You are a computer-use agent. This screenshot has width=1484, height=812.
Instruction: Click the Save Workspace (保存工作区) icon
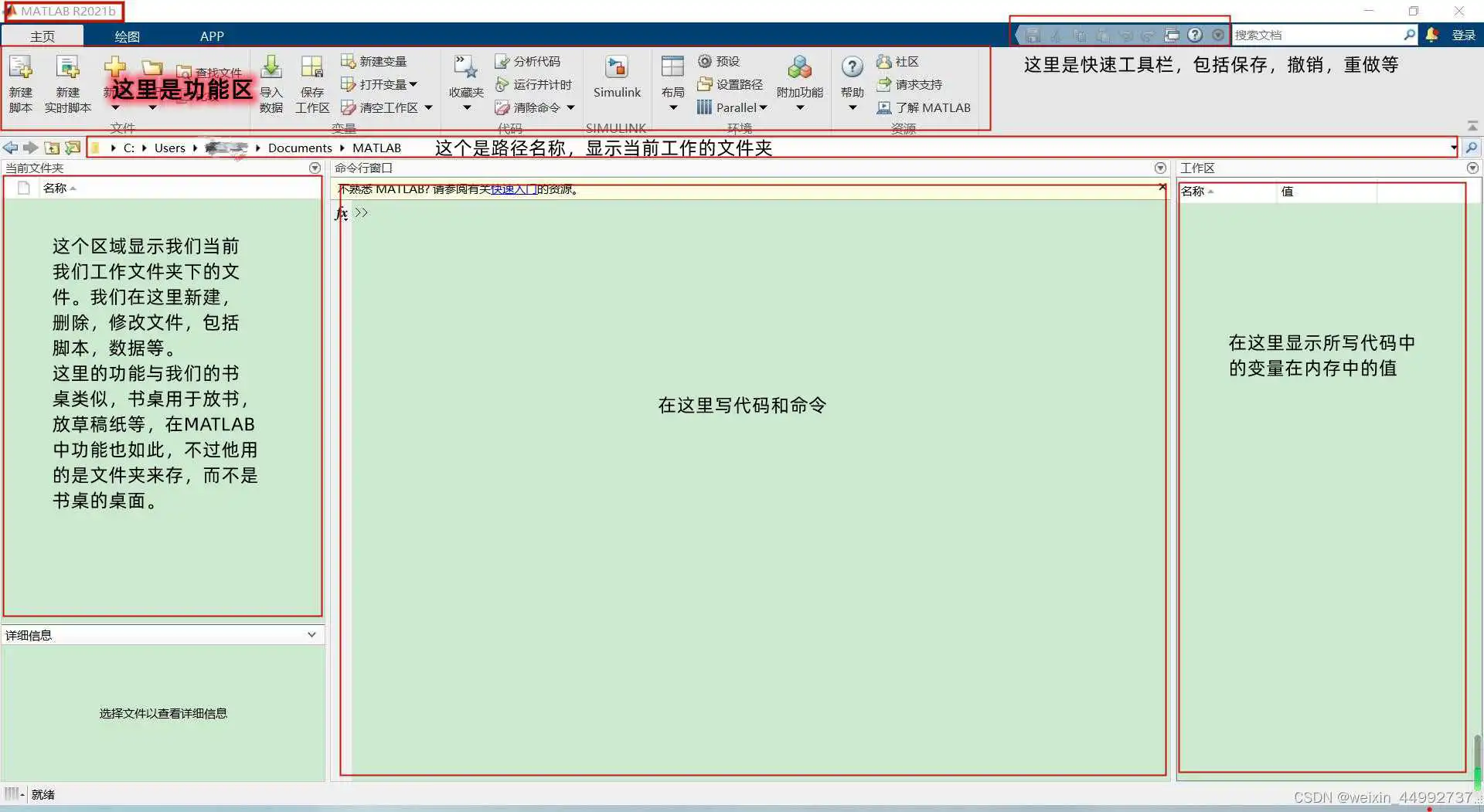pyautogui.click(x=312, y=68)
